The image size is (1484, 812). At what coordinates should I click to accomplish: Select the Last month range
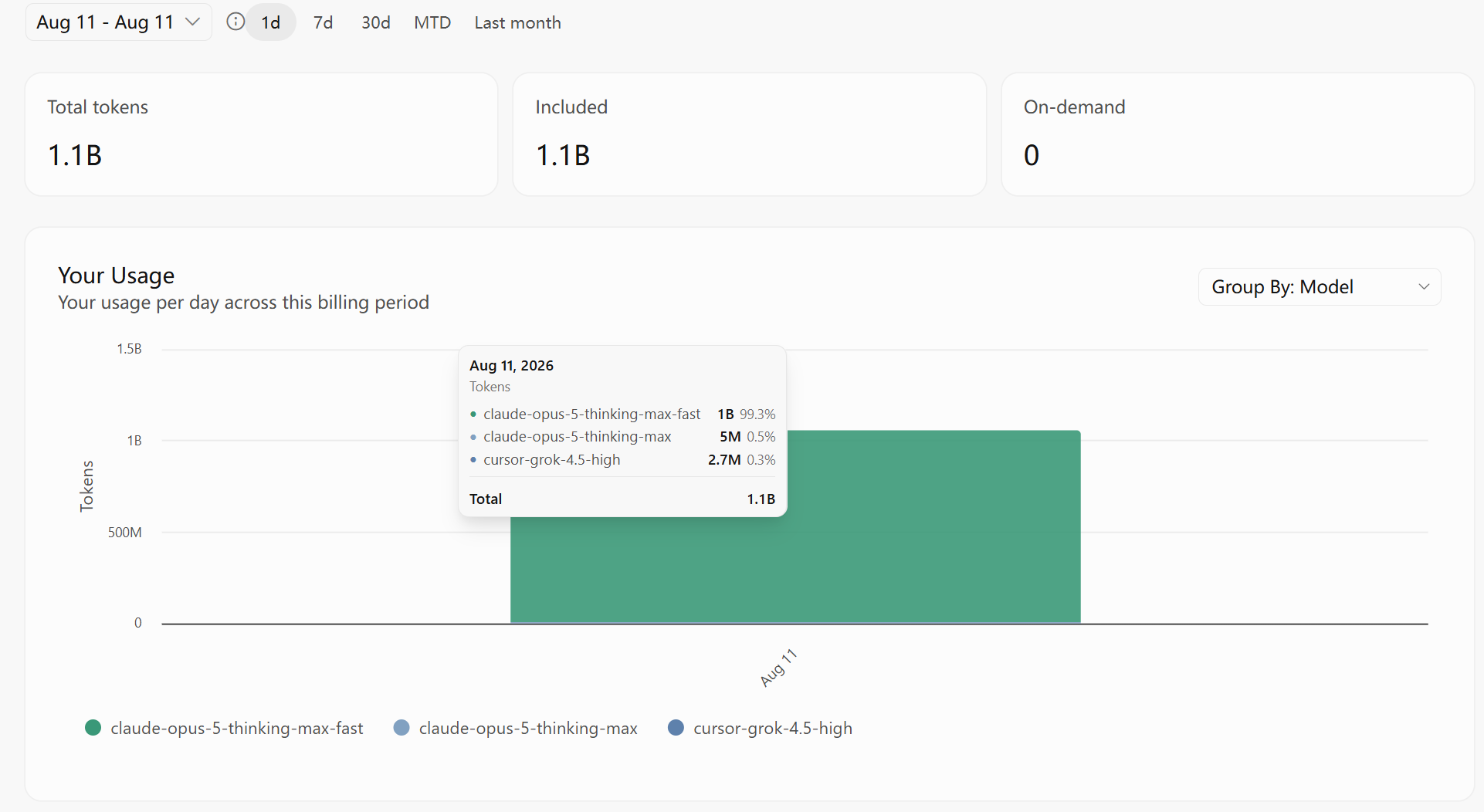[517, 22]
